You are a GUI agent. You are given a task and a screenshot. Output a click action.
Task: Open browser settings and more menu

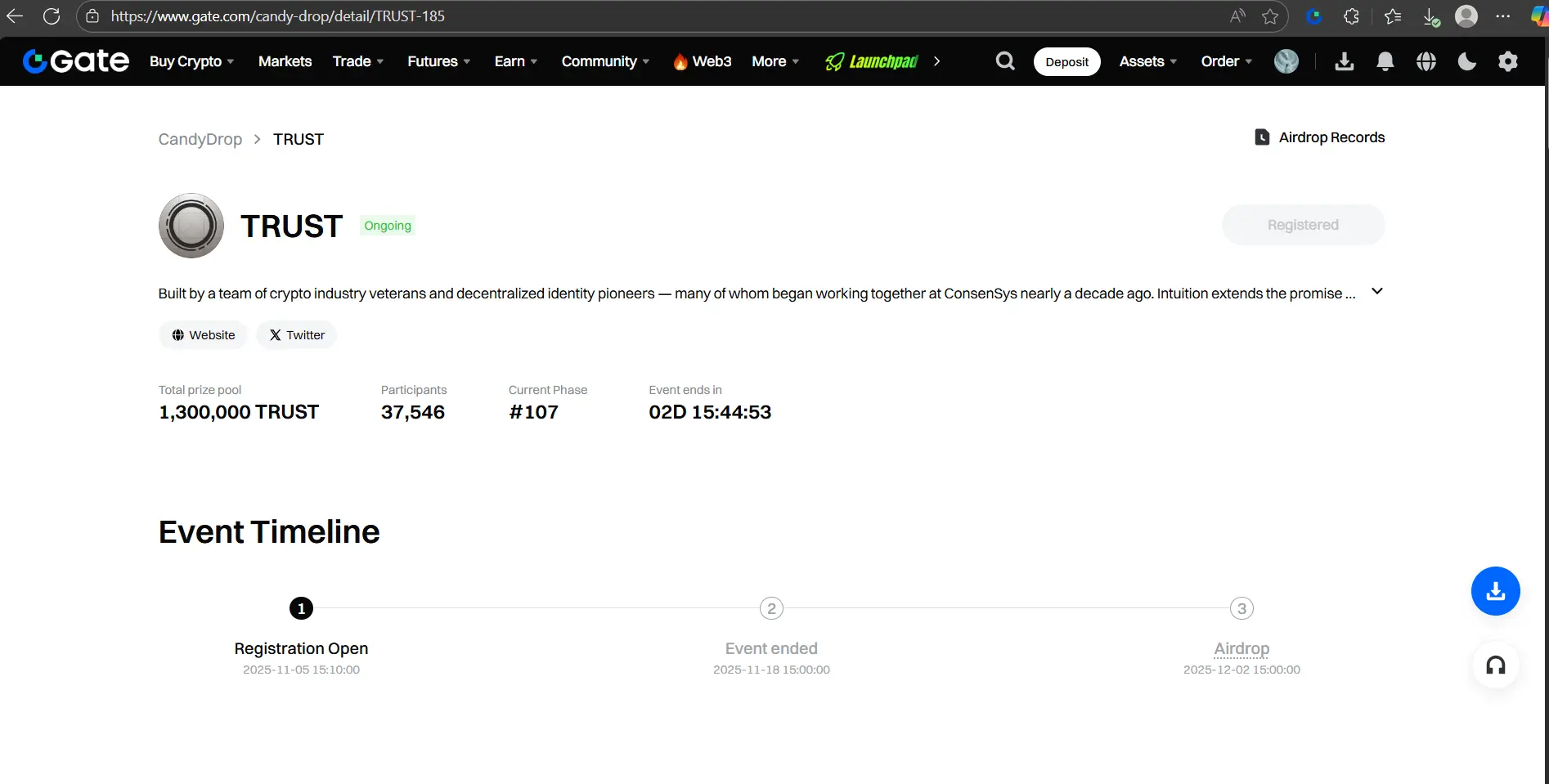coord(1503,16)
